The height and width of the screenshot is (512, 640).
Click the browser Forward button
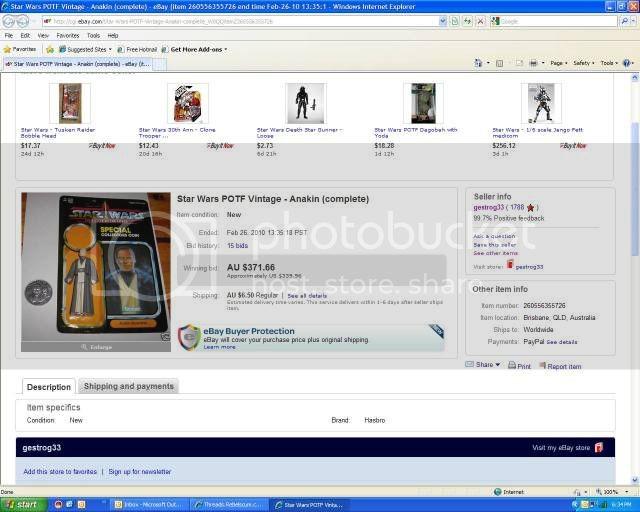(x=23, y=21)
